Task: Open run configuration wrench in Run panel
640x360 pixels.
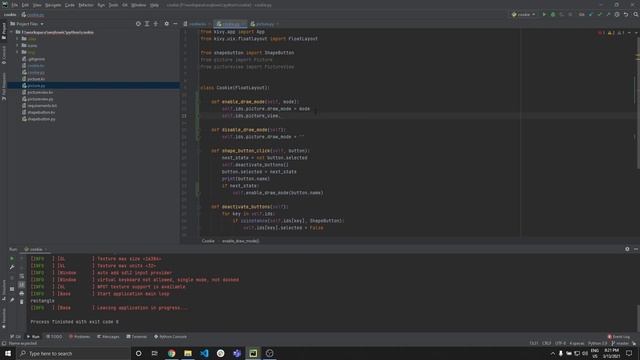Action: tap(12, 267)
